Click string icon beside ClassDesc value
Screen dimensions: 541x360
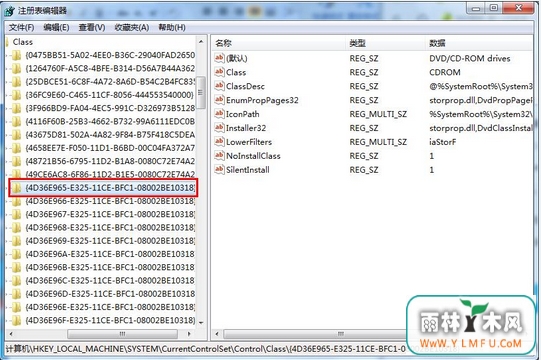(219, 86)
